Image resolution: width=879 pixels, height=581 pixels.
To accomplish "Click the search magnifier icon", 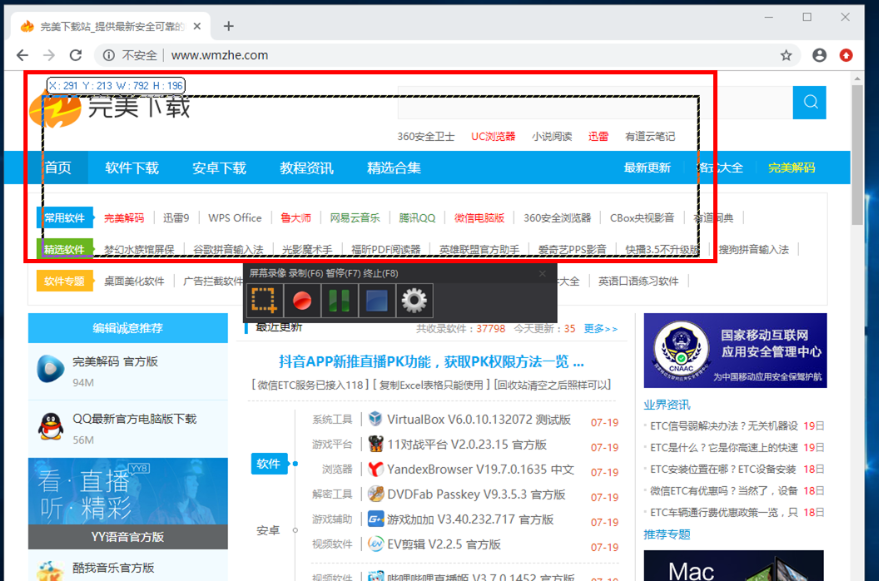I will [x=810, y=102].
